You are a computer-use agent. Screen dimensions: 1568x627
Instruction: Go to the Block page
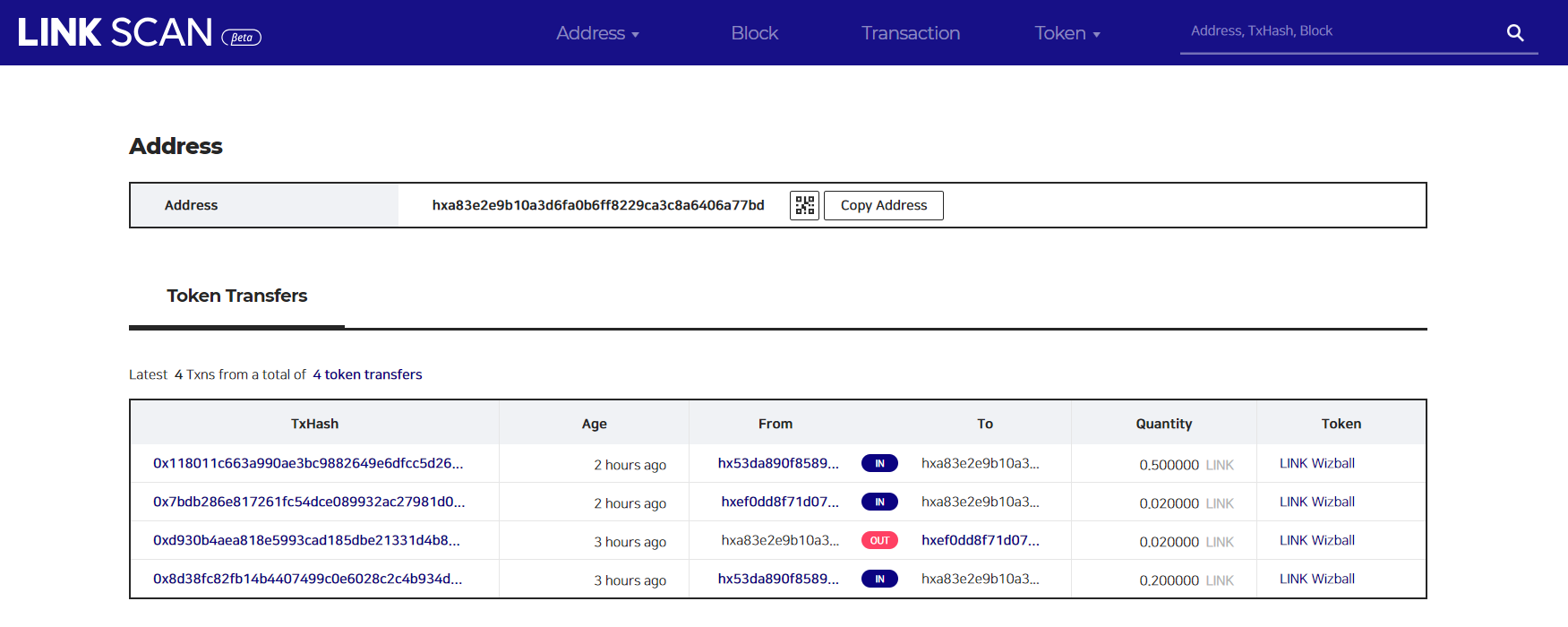click(754, 33)
